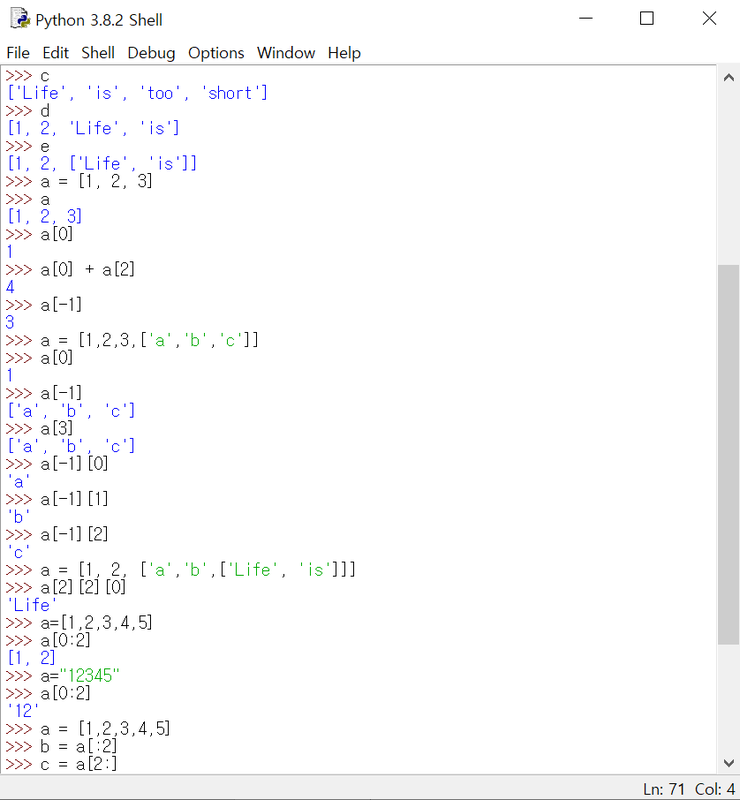The height and width of the screenshot is (800, 740).
Task: Minimize the Python Shell window
Action: (585, 19)
